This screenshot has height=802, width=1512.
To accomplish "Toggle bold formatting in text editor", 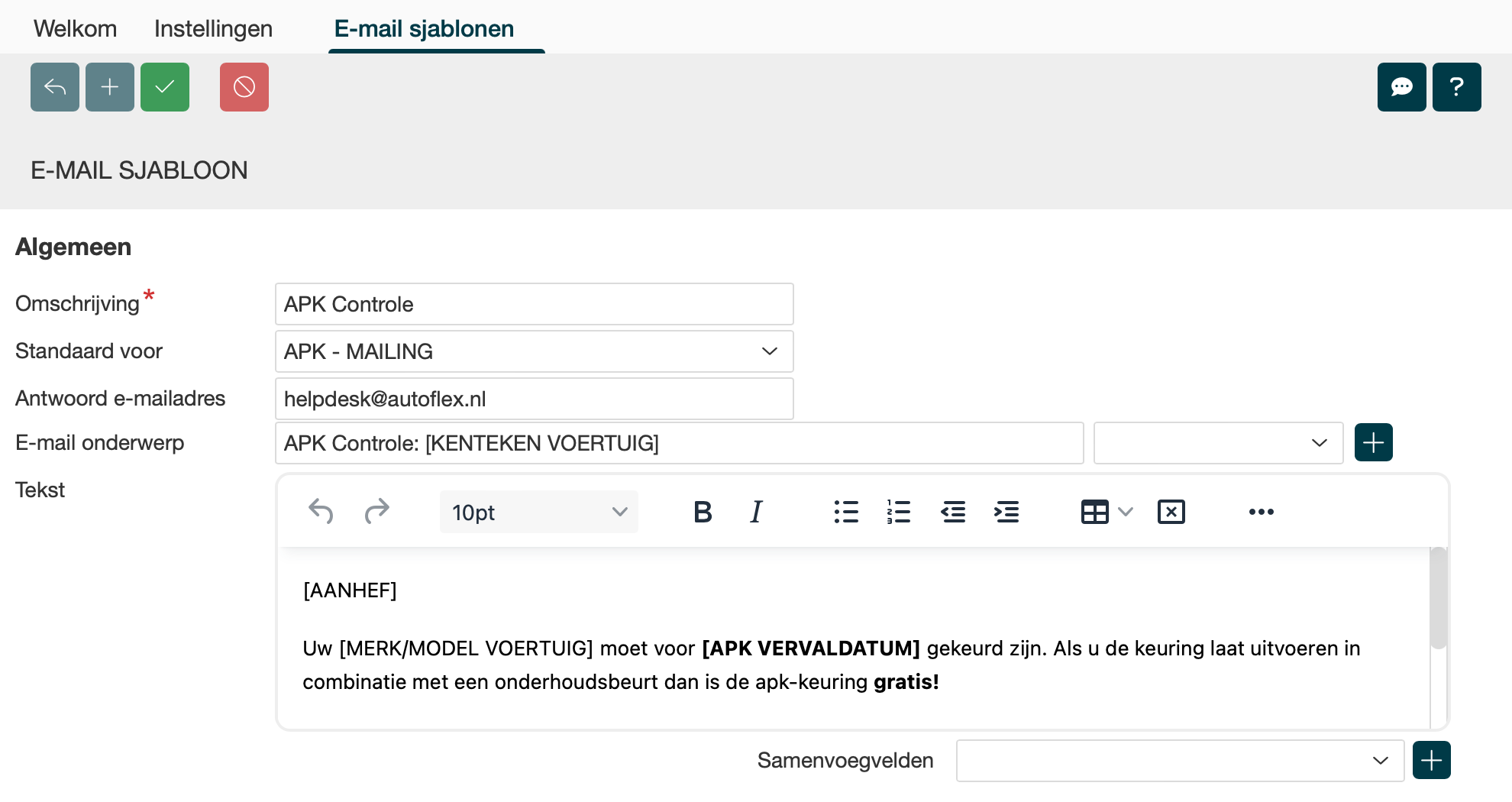I will tap(703, 512).
